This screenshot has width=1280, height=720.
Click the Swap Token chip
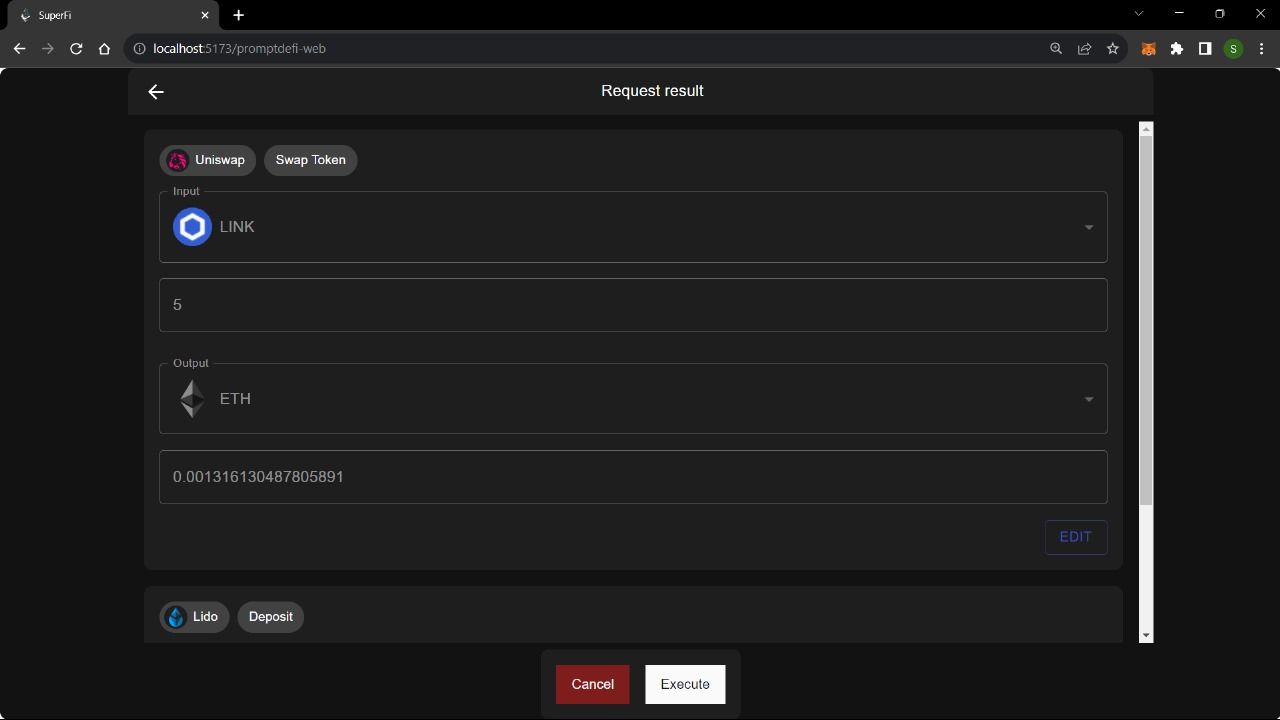(310, 160)
